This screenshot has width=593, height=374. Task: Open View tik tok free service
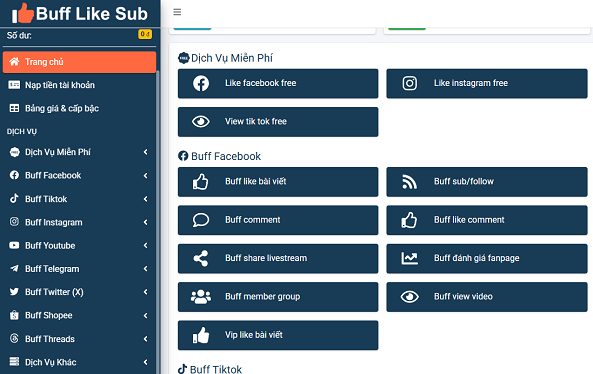278,122
